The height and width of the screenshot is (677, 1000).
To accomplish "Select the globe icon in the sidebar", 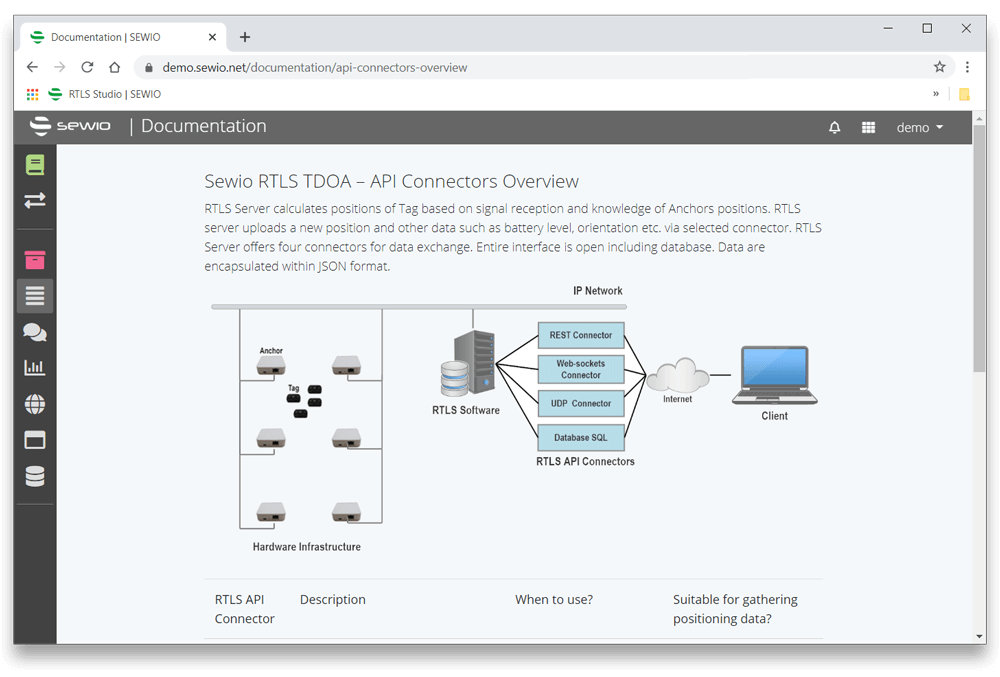I will pyautogui.click(x=34, y=403).
